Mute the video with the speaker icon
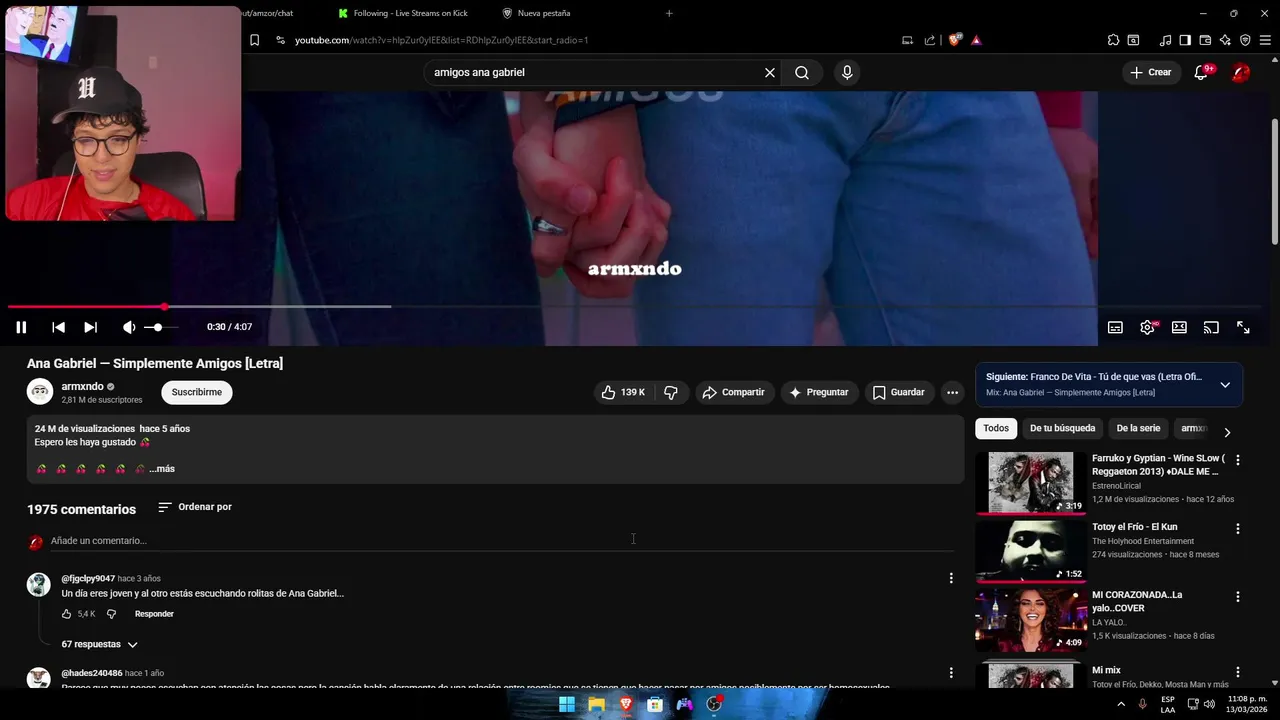 click(x=129, y=327)
